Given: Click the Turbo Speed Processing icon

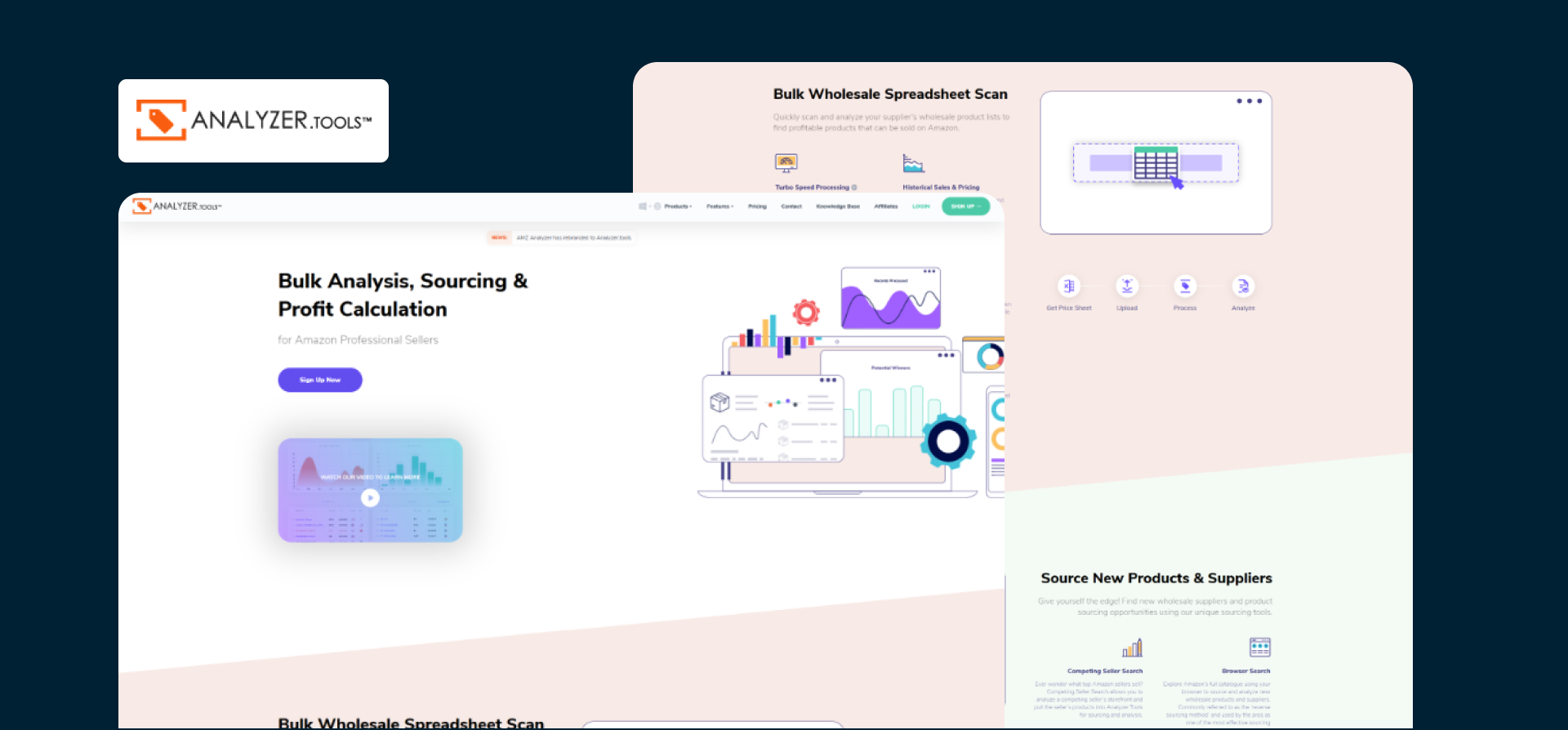Looking at the screenshot, I should tap(786, 162).
